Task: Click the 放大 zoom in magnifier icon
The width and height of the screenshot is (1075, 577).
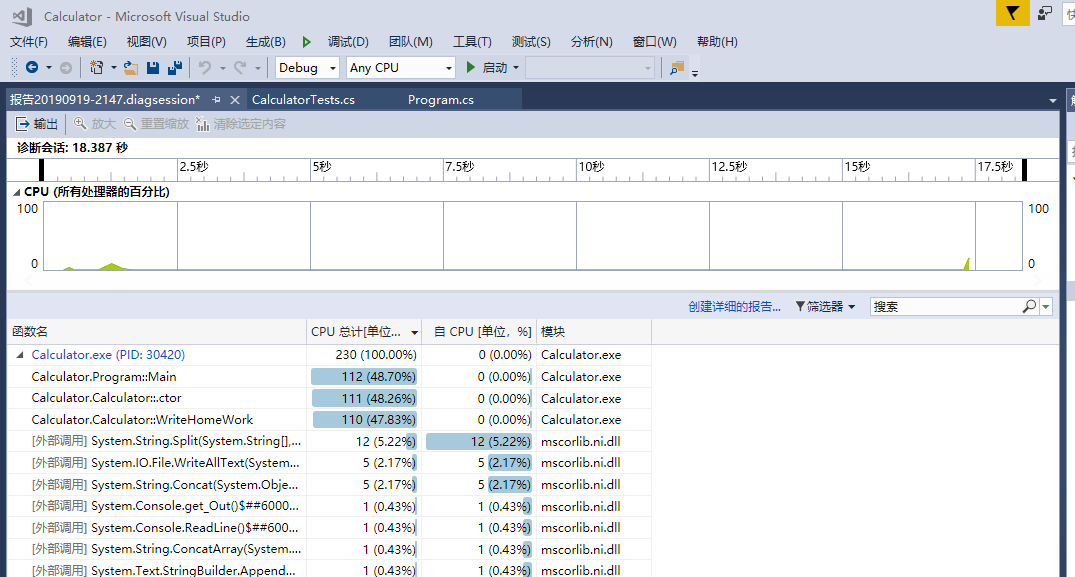Action: (80, 123)
